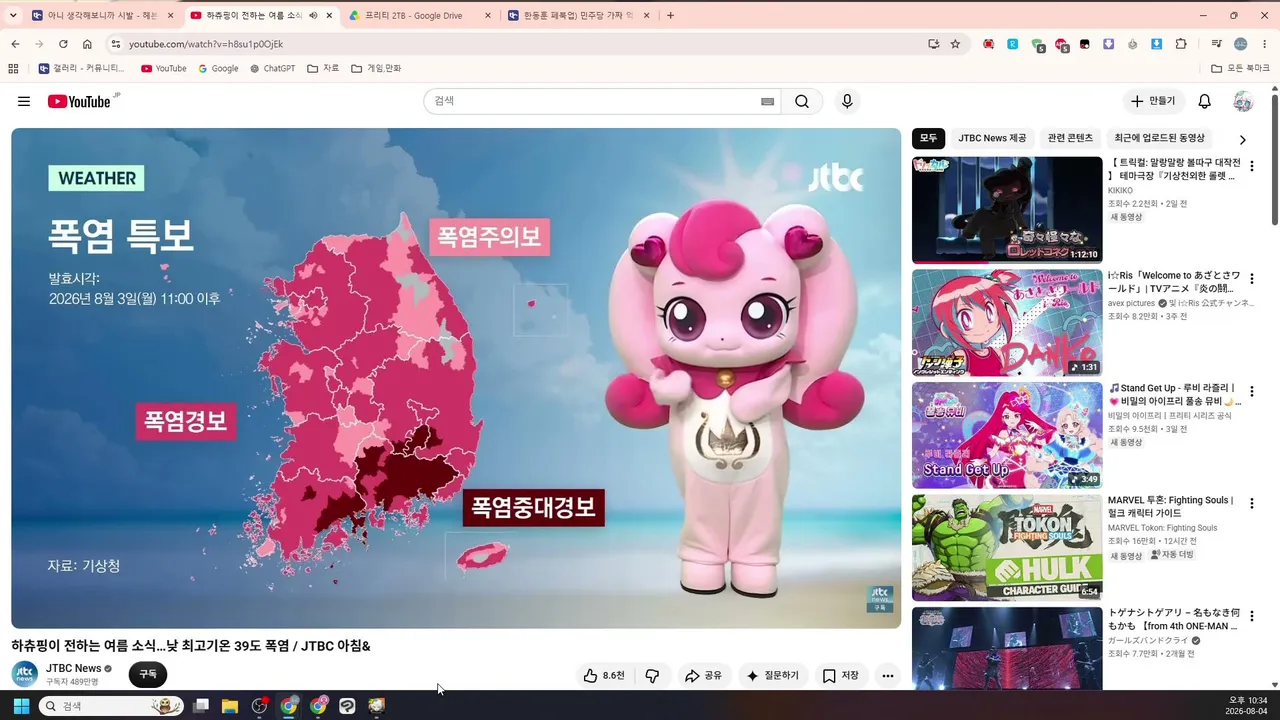Expand the tab search dropdown
The width and height of the screenshot is (1280, 720).
click(x=13, y=15)
